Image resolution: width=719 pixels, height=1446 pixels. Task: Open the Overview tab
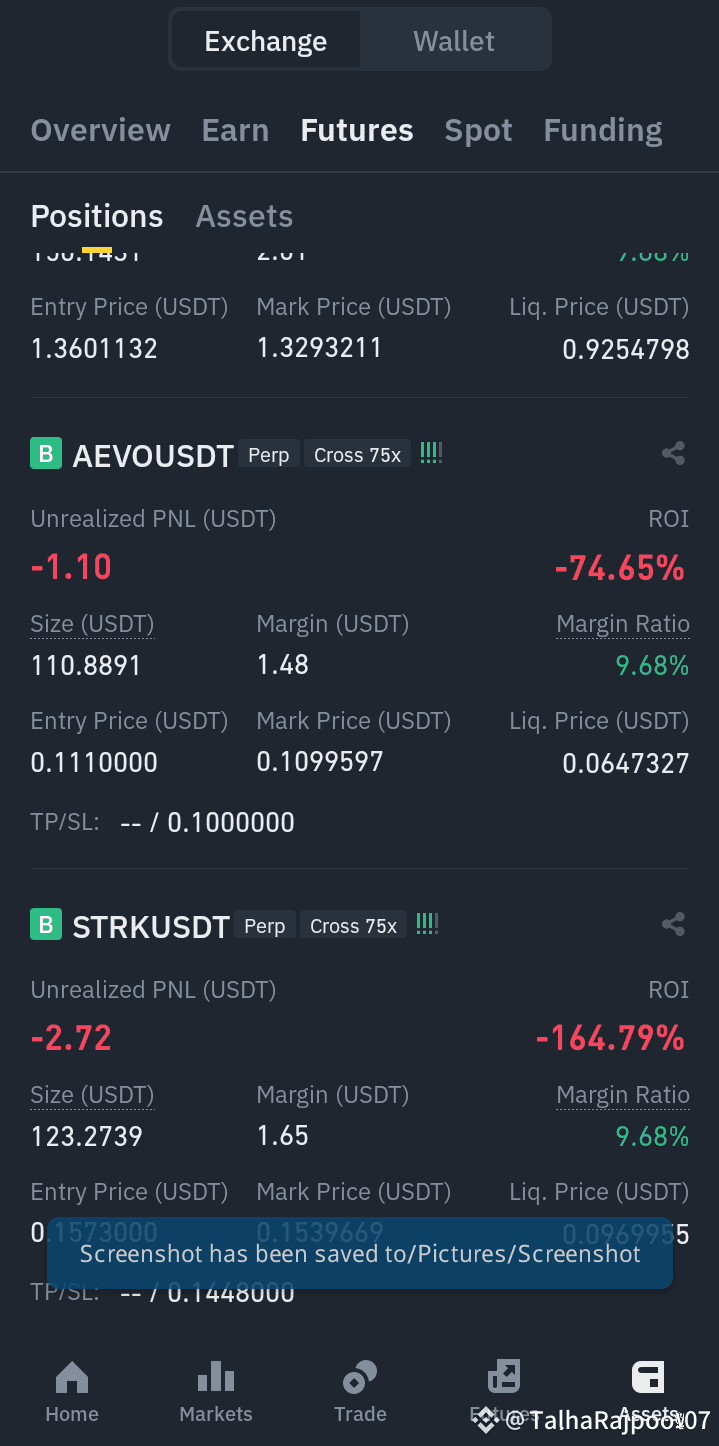coord(100,130)
